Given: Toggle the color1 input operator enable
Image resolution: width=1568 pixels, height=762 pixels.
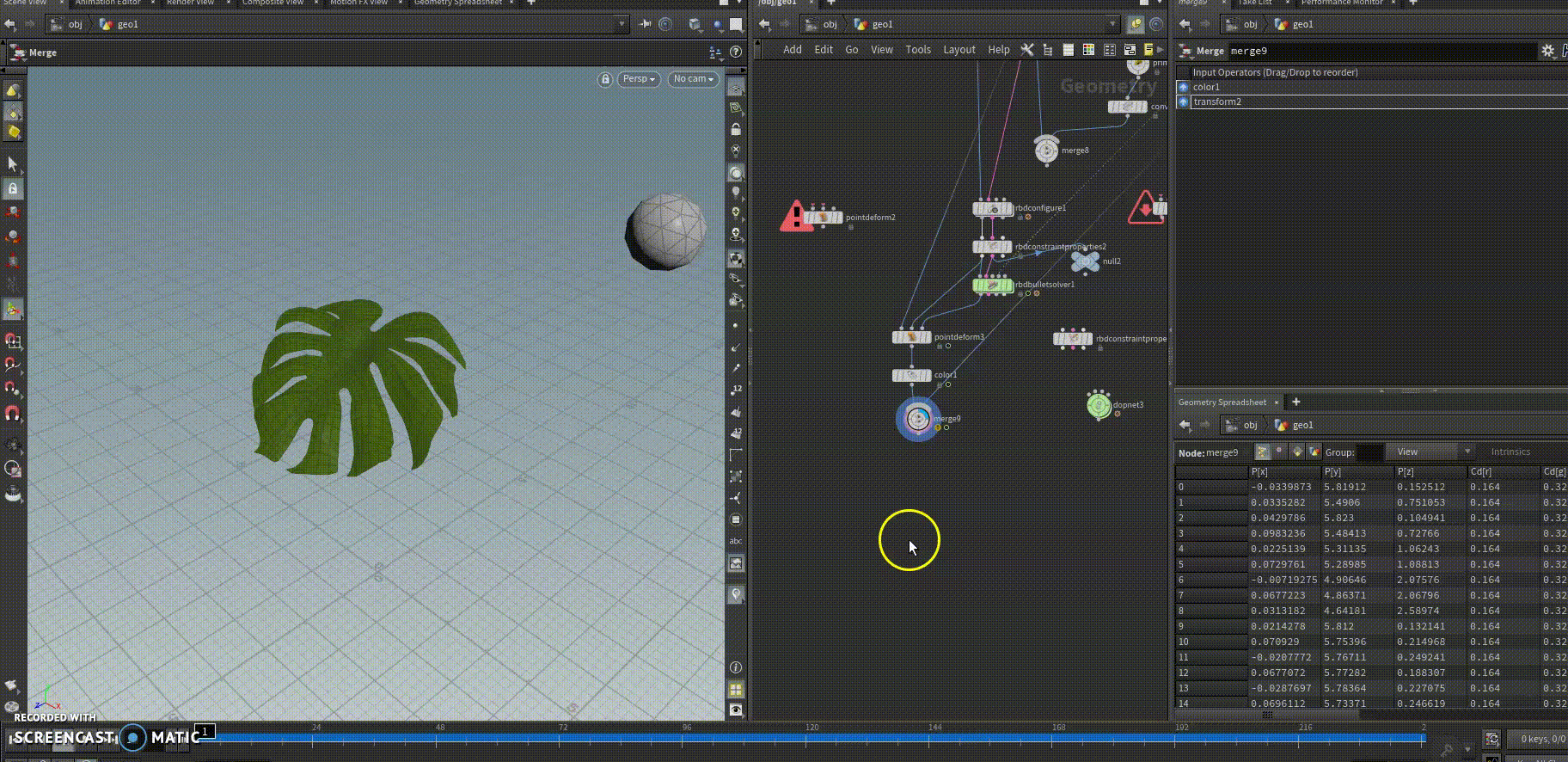Looking at the screenshot, I should point(1184,87).
